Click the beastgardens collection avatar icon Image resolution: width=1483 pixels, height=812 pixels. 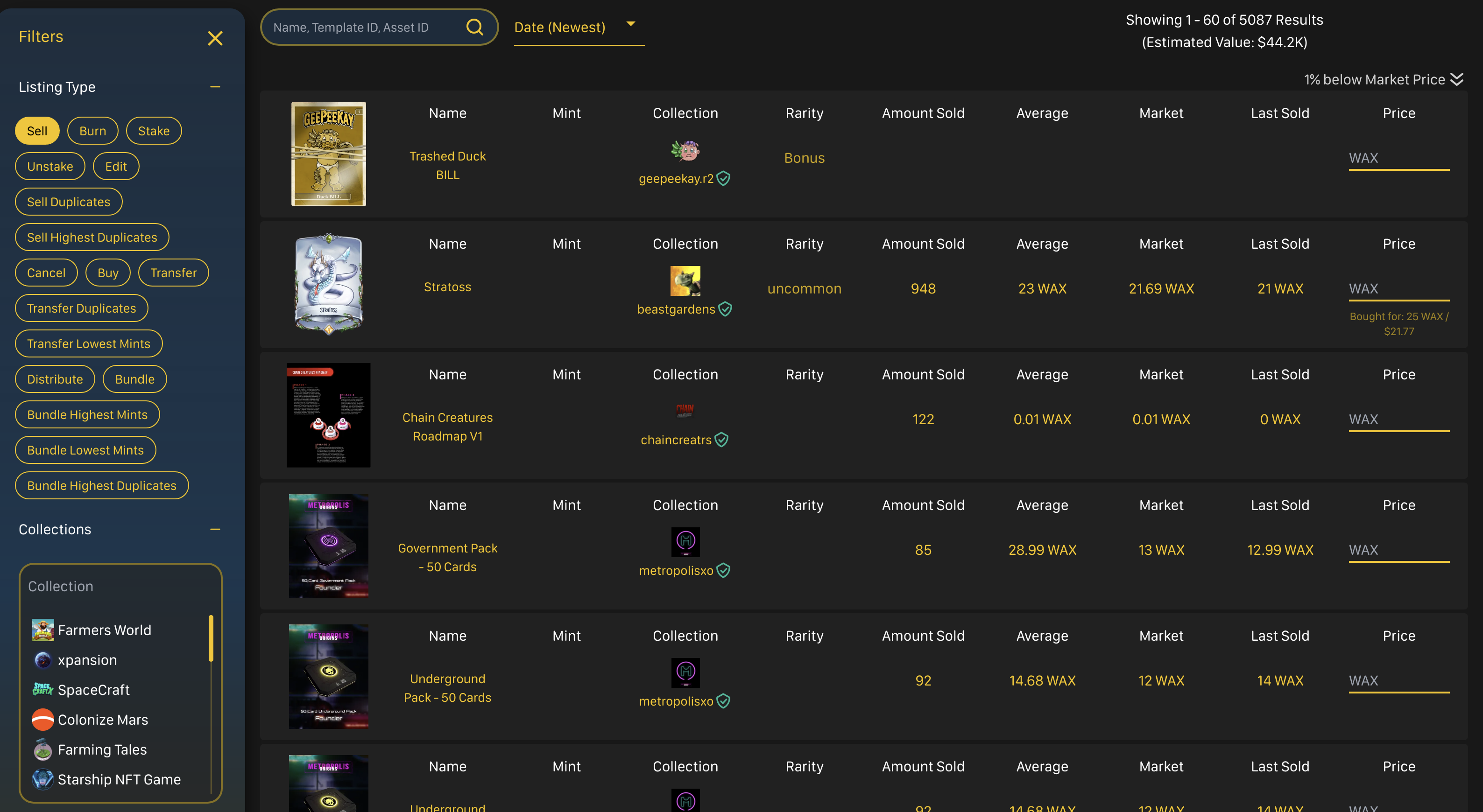(x=685, y=281)
